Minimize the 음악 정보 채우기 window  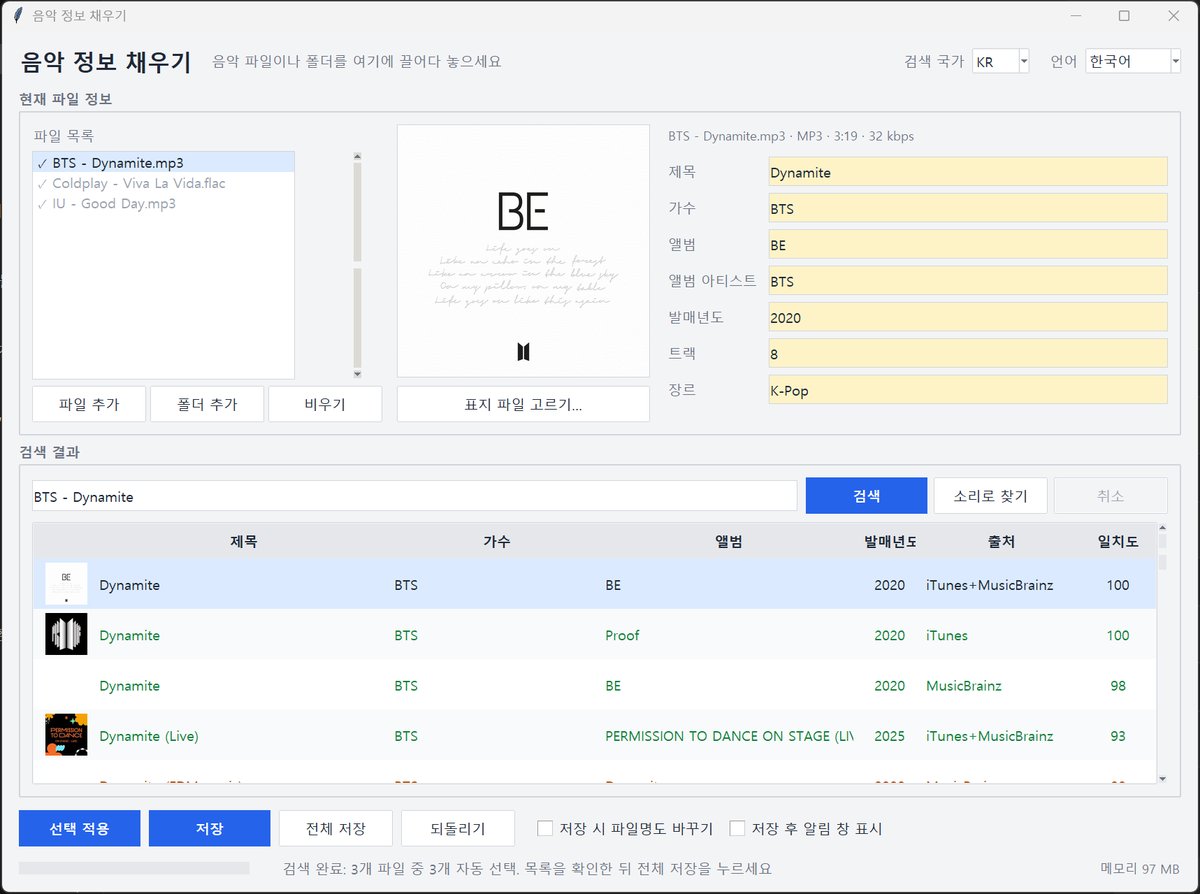pyautogui.click(x=1077, y=16)
